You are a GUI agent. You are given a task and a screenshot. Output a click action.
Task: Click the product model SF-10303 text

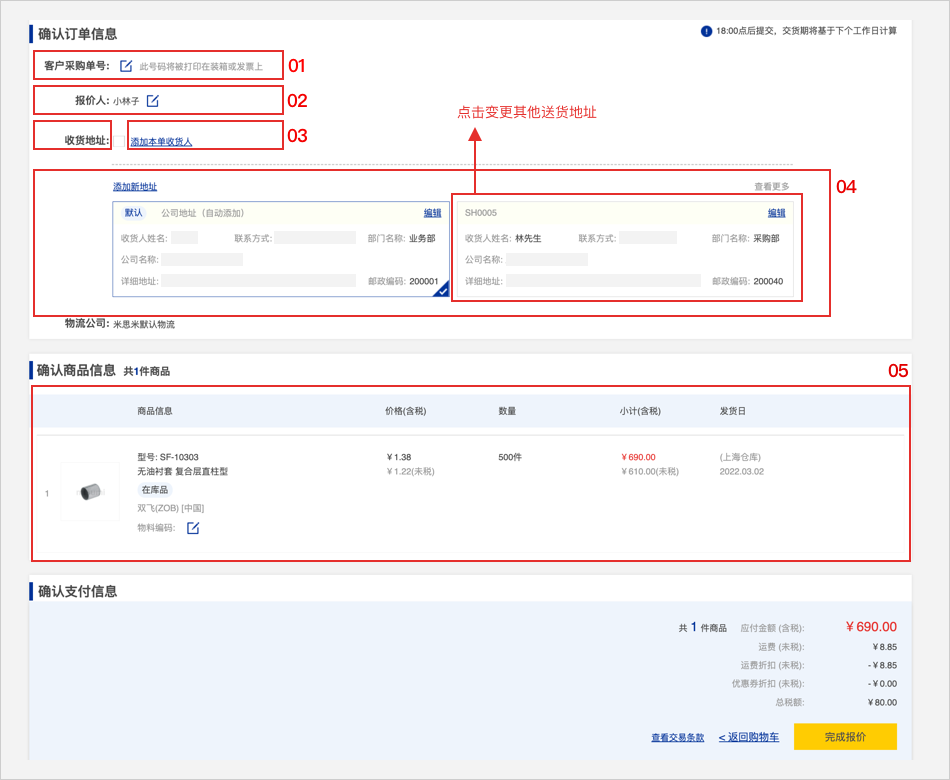[168, 457]
